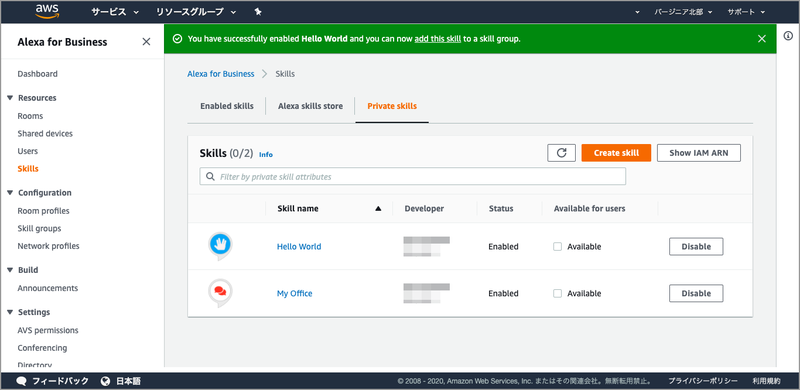Open Rooms in sidebar
This screenshot has height=390, width=800.
point(30,116)
